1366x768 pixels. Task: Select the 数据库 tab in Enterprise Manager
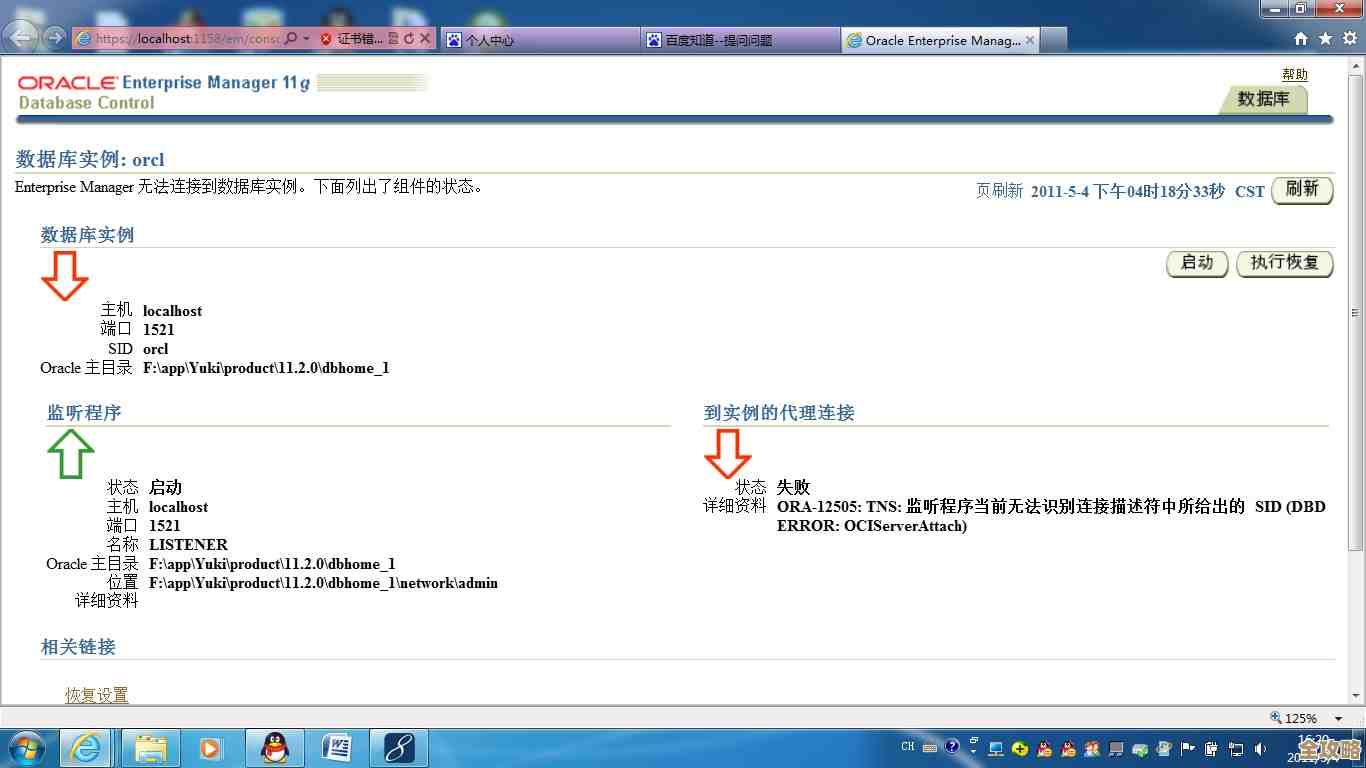tap(1263, 100)
